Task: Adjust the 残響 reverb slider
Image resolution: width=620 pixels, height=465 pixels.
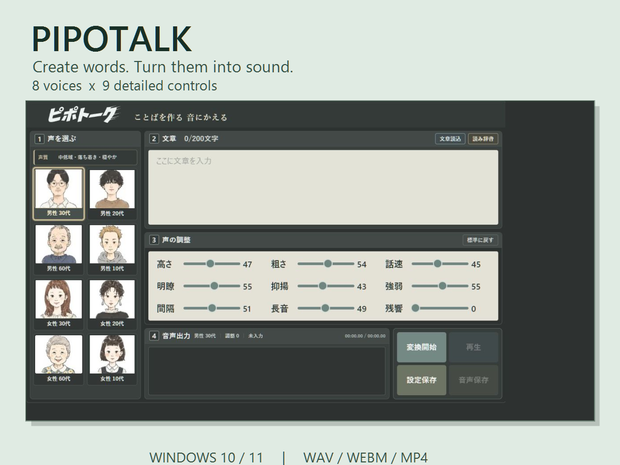Action: click(440, 308)
